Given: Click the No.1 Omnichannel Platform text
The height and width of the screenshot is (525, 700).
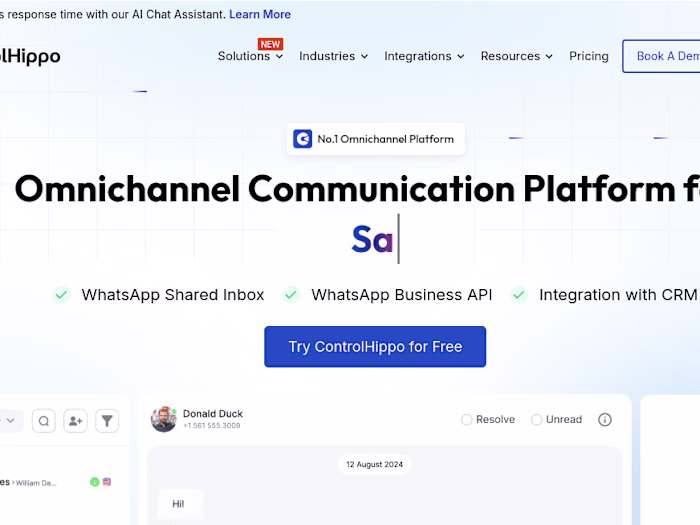Looking at the screenshot, I should click(385, 139).
